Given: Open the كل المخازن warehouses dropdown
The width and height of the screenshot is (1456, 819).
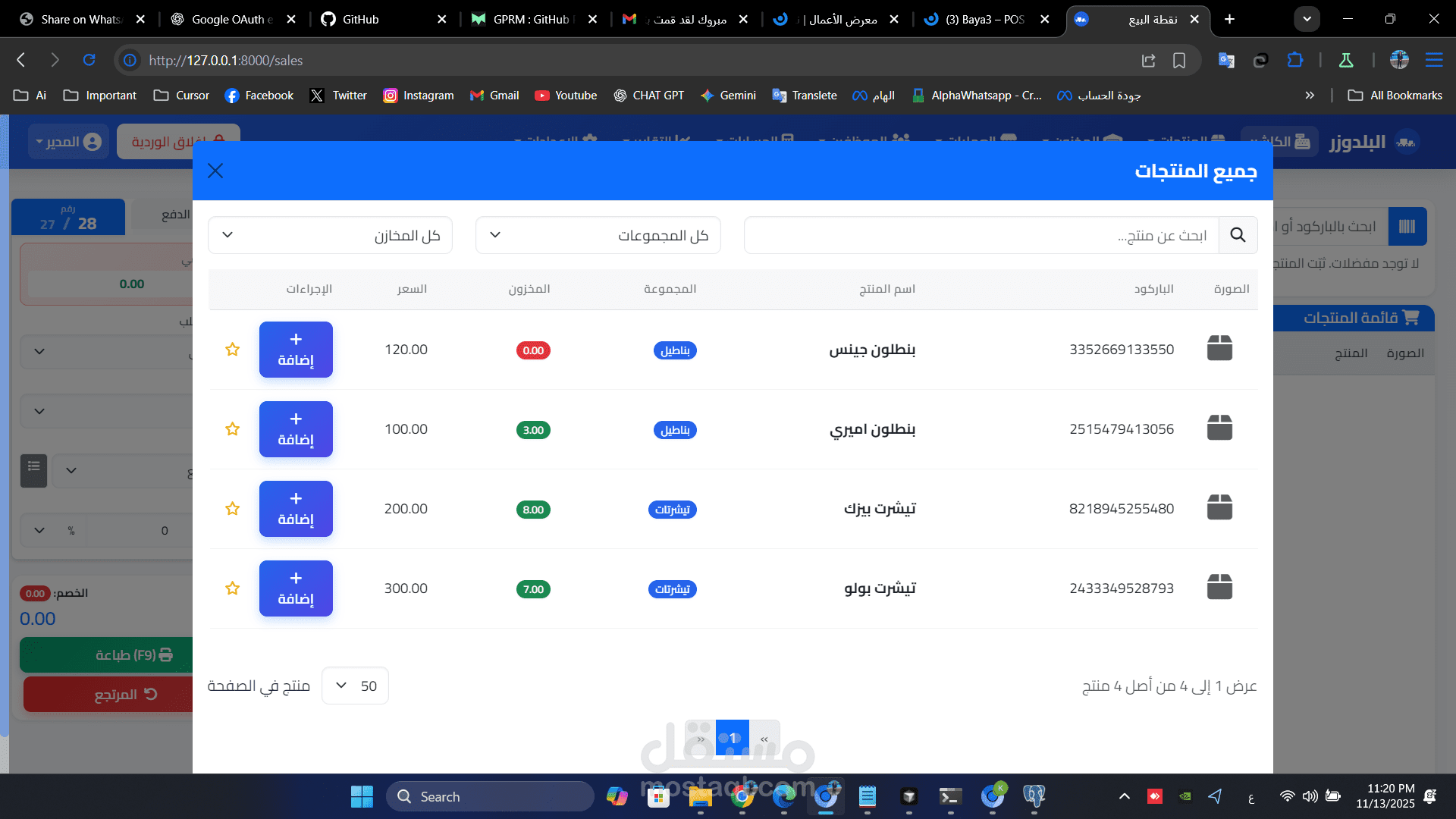Looking at the screenshot, I should (330, 235).
